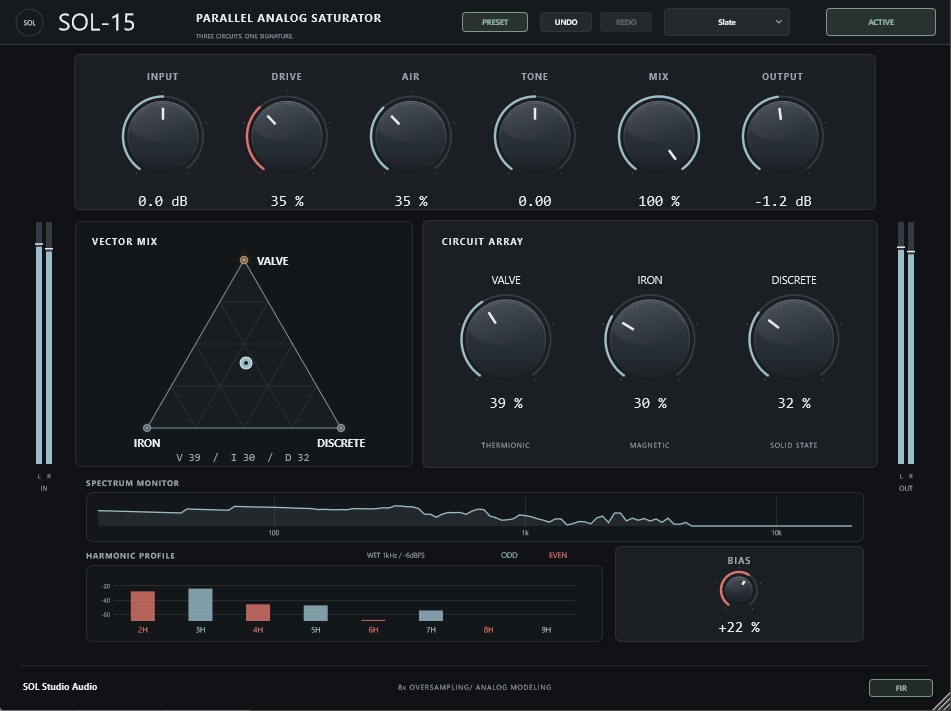Select the IRON vertex of the vector triangle

point(147,428)
